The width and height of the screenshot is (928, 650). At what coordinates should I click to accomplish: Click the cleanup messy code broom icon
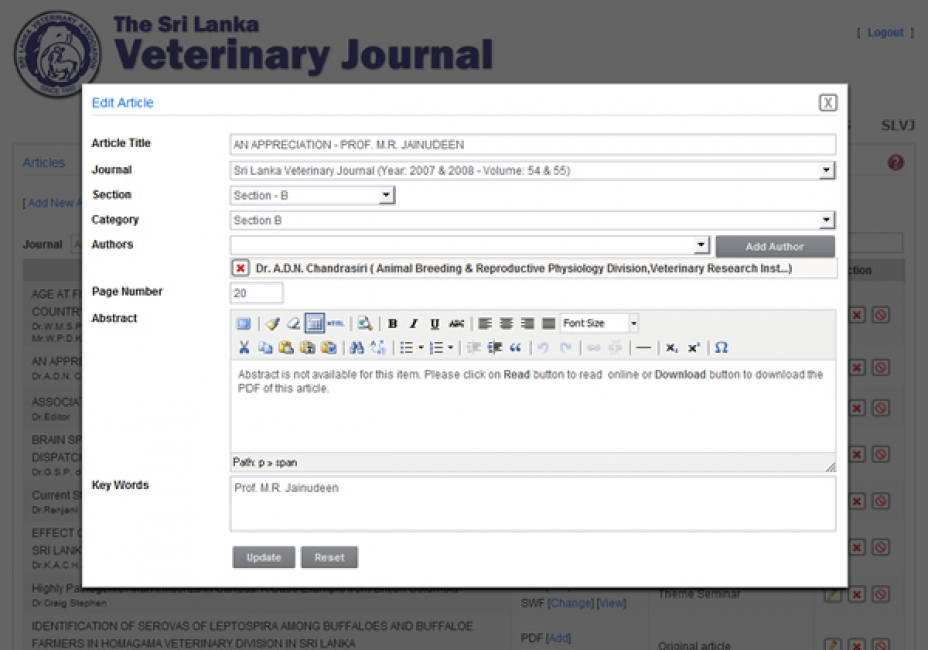click(273, 323)
